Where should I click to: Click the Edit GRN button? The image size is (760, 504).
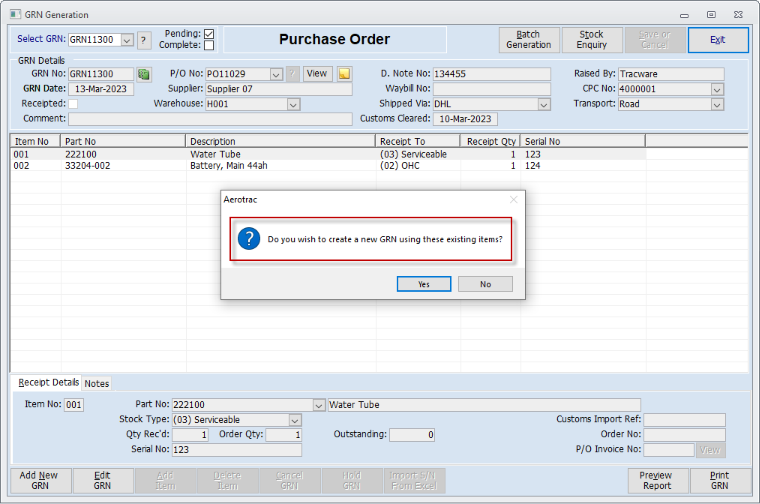pos(102,481)
